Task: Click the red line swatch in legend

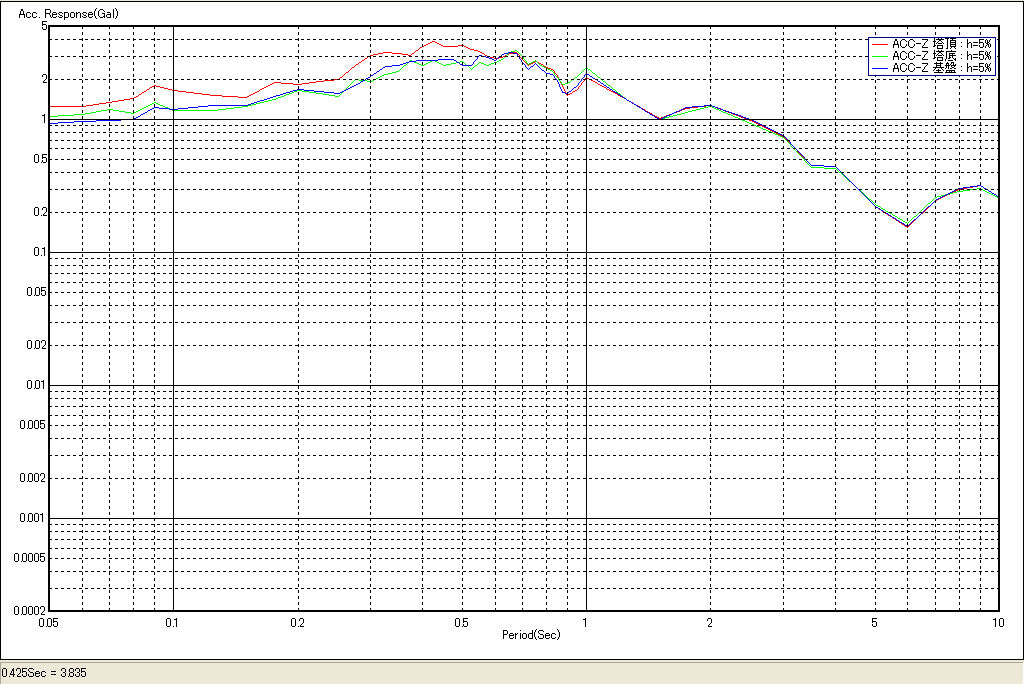Action: 879,44
